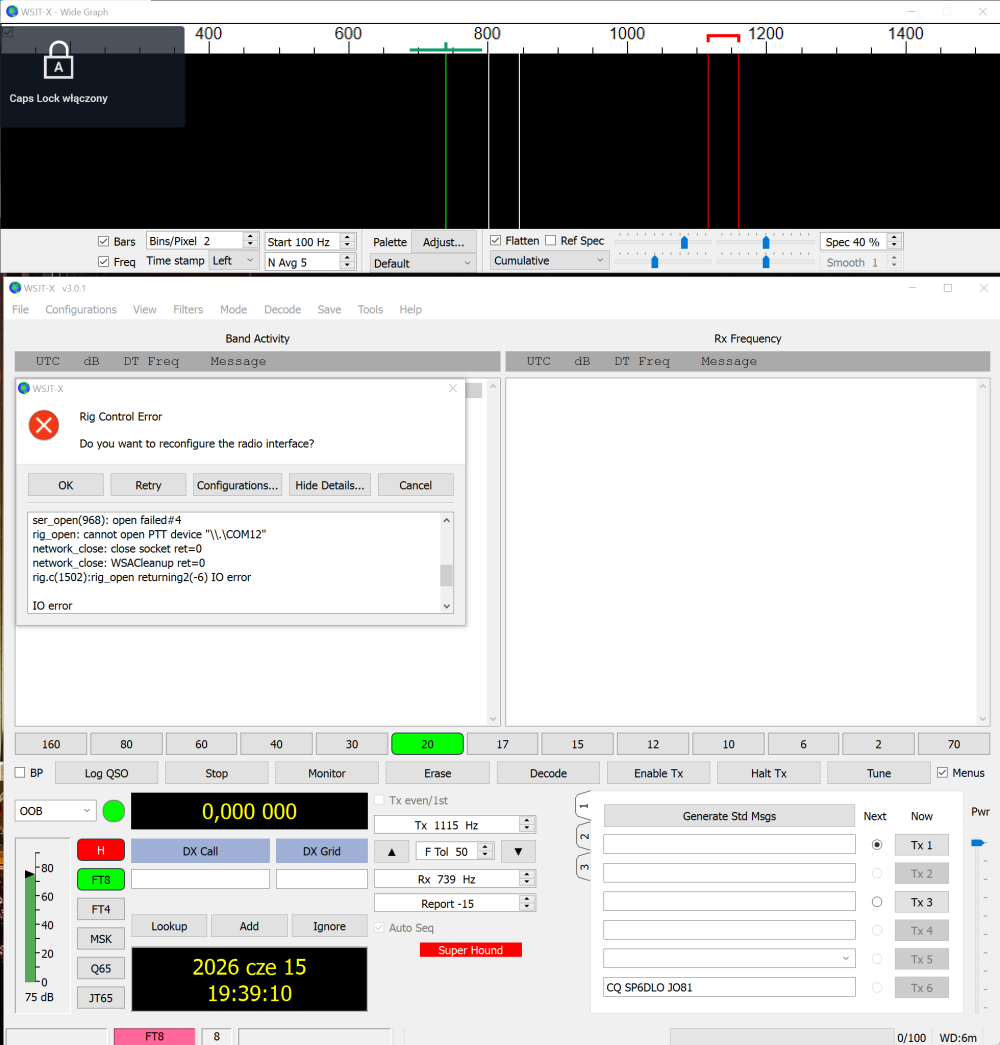
Task: Click the down arrow frequency shift button
Action: [518, 852]
